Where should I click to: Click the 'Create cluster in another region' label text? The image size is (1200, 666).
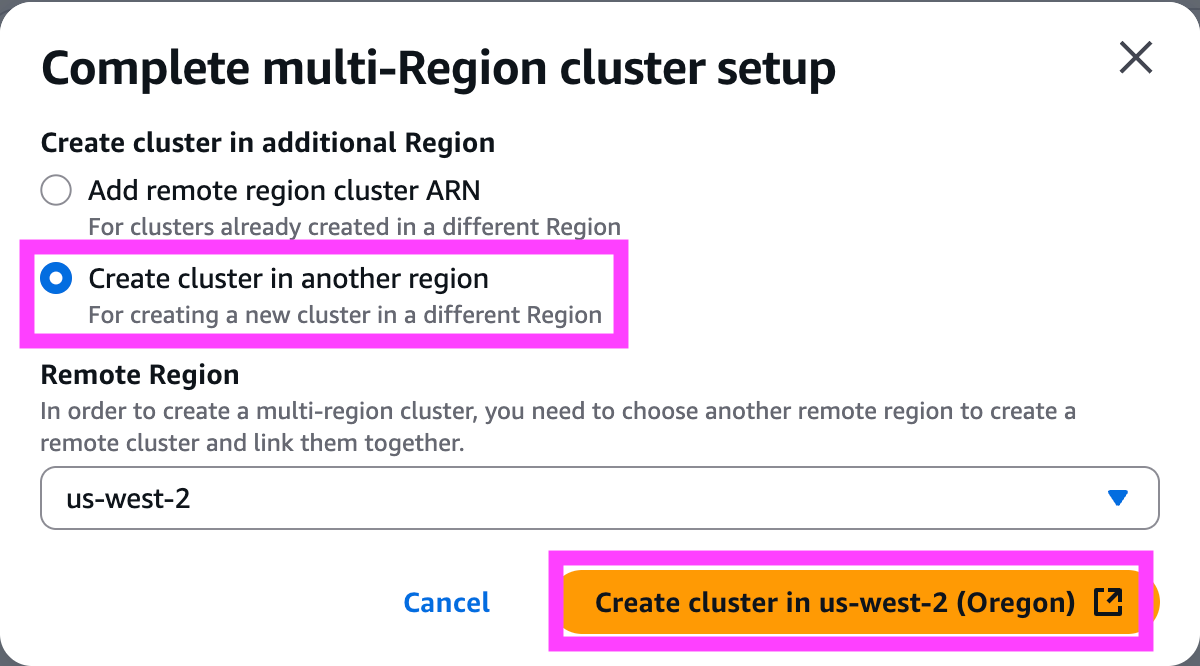click(x=289, y=278)
